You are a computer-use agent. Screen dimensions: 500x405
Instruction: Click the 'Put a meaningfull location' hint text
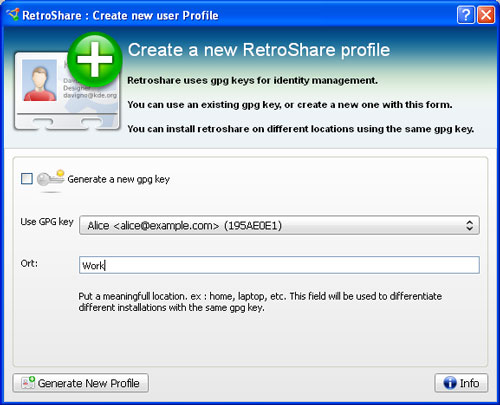point(260,302)
